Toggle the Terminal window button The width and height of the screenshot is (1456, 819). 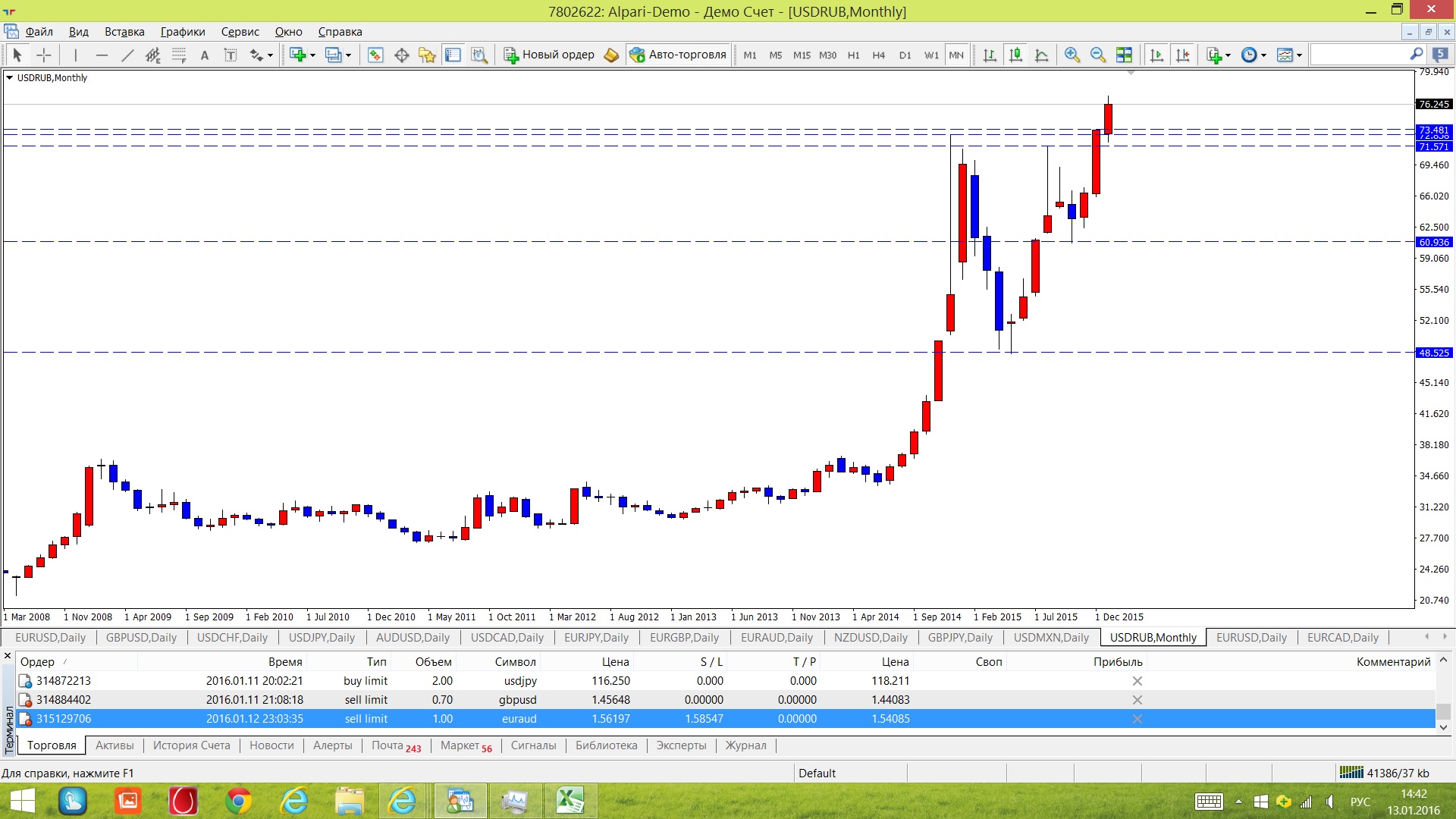tap(453, 55)
